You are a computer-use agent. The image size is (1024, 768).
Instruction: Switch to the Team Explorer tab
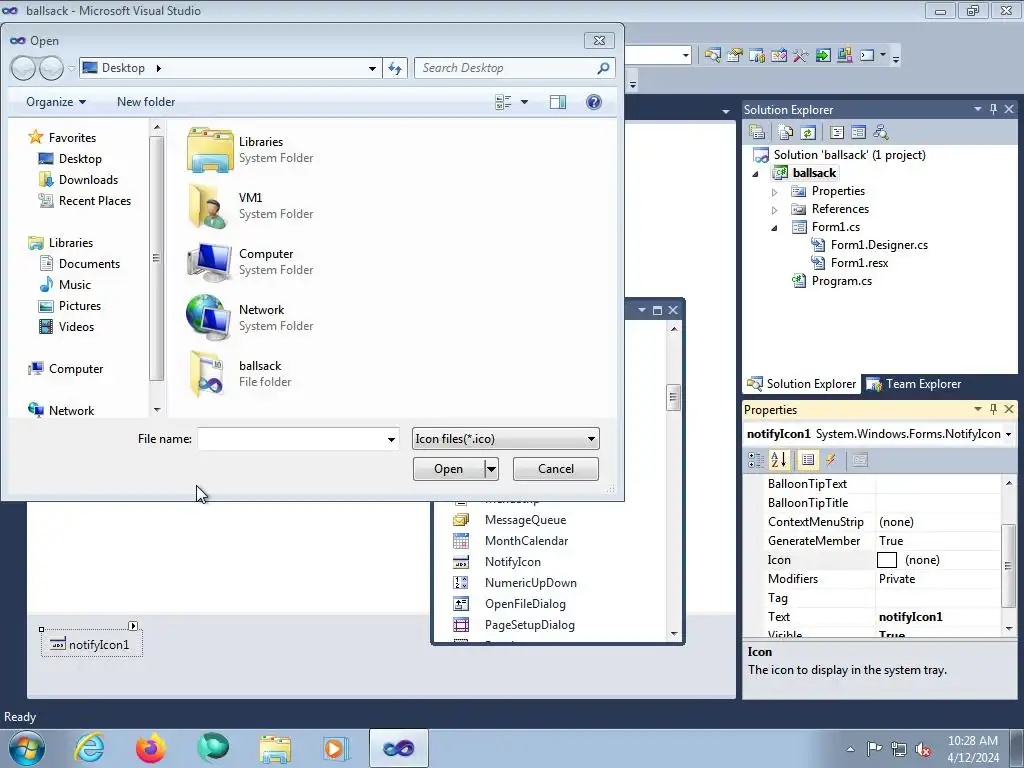tap(914, 384)
